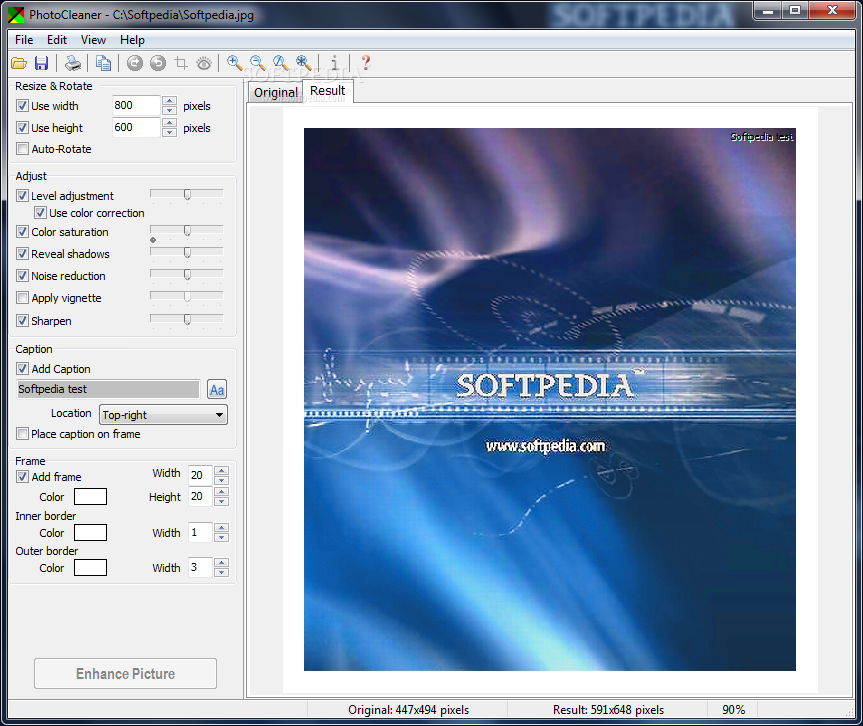Enable Place caption on frame

click(22, 434)
